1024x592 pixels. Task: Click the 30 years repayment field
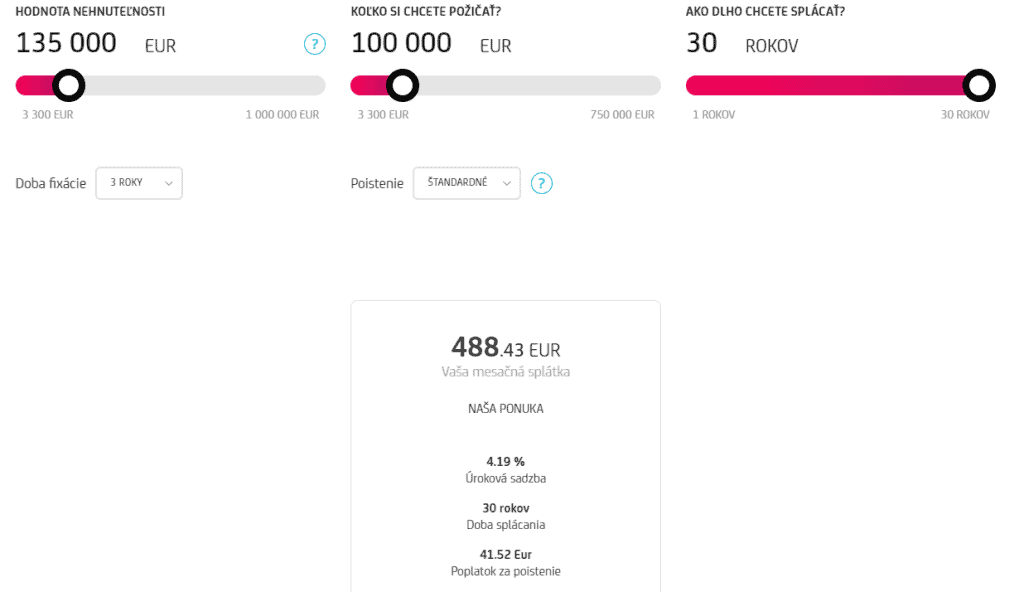pos(700,43)
